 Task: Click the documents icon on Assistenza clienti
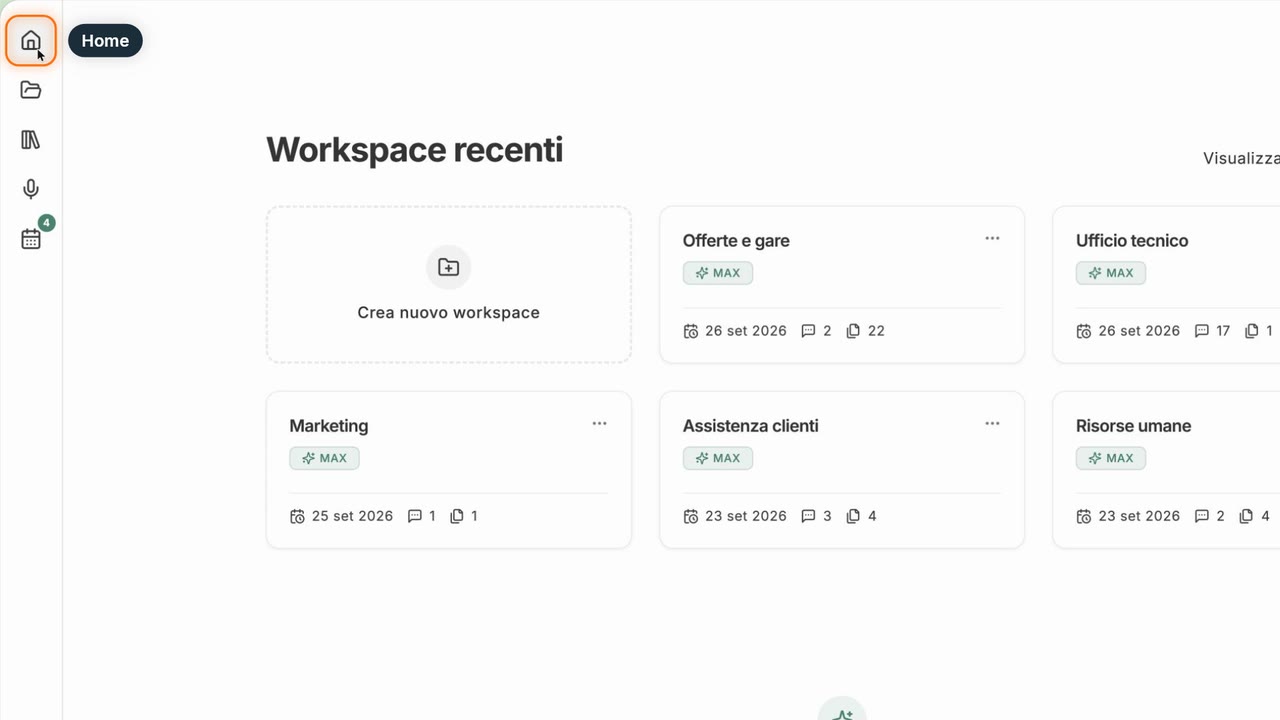pos(853,516)
